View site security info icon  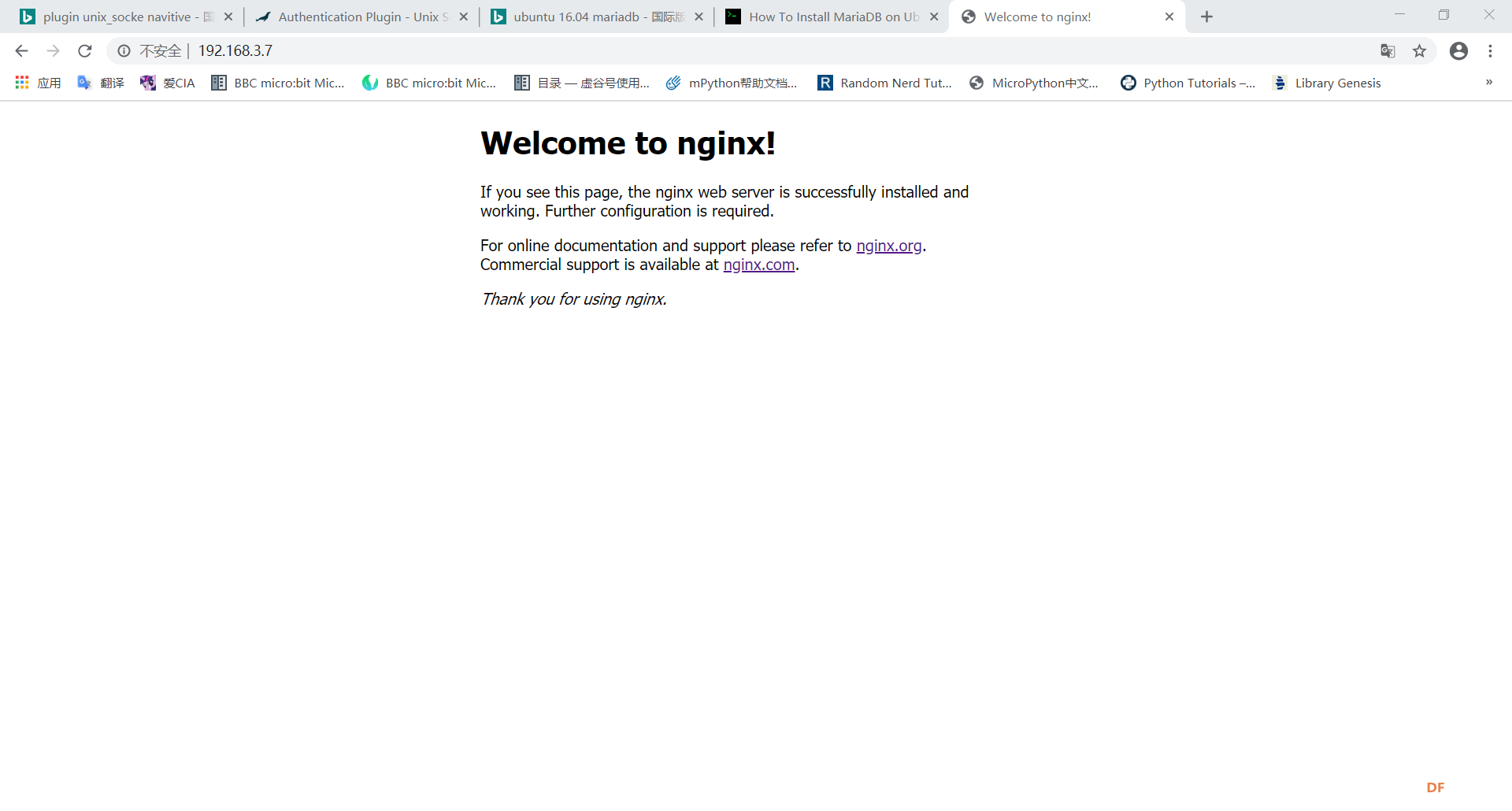[x=124, y=51]
